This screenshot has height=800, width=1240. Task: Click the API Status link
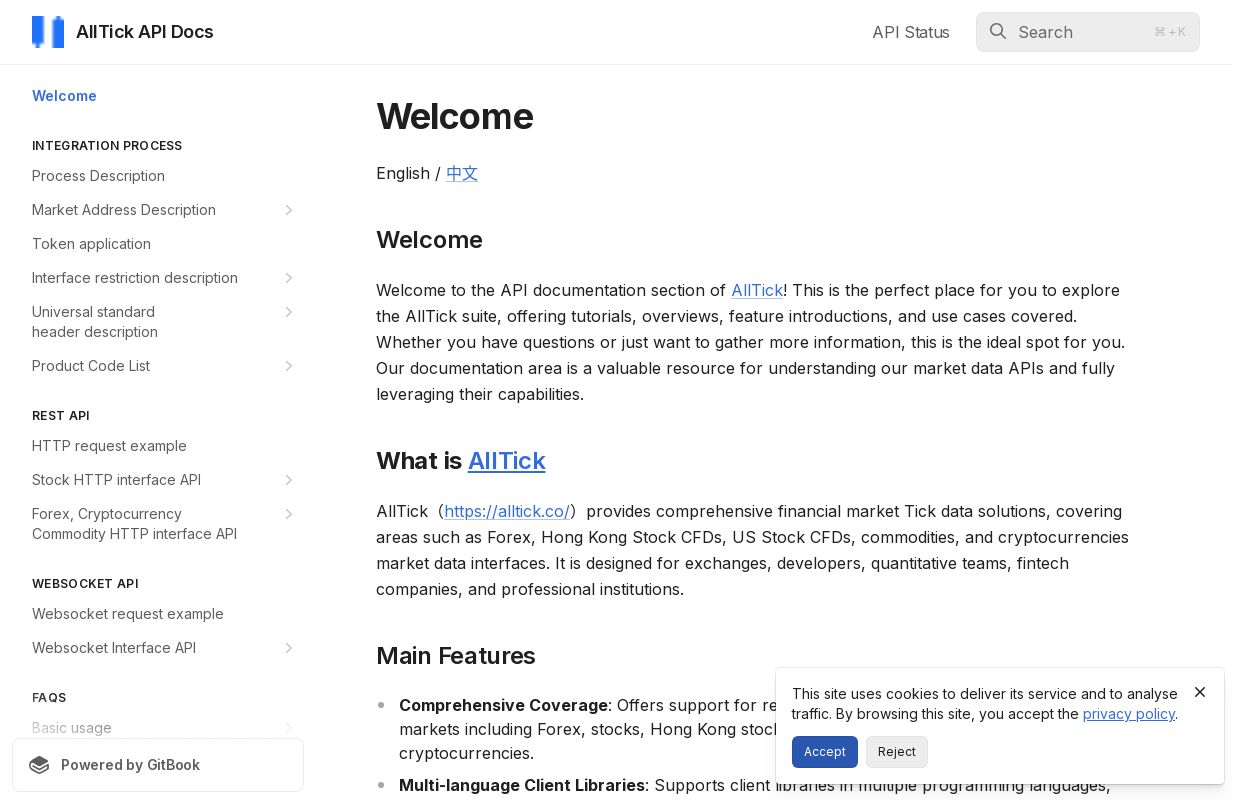911,32
